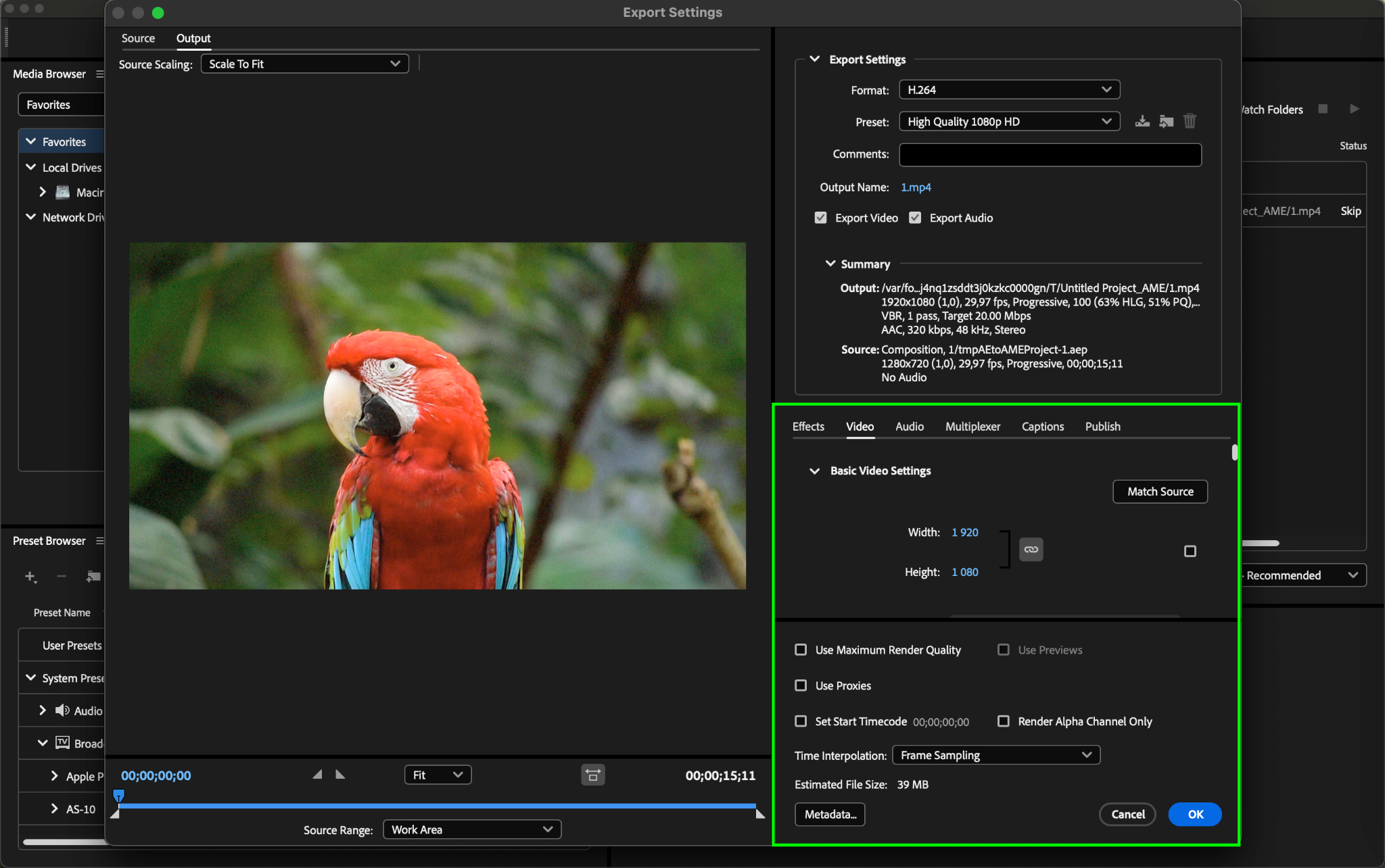Enable Use Maximum Render Quality
The image size is (1385, 868).
(801, 650)
